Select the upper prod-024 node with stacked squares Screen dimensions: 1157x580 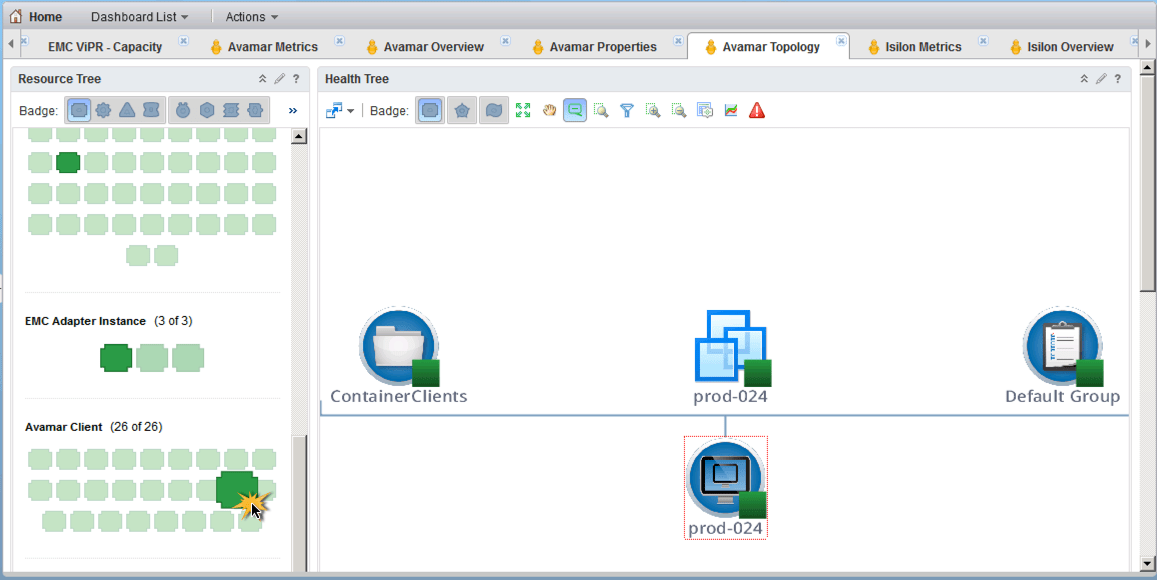(731, 357)
